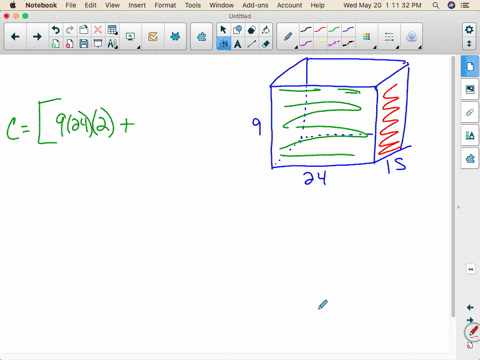The width and height of the screenshot is (480, 360).
Task: Open the View menu
Action: pyautogui.click(x=112, y=5)
